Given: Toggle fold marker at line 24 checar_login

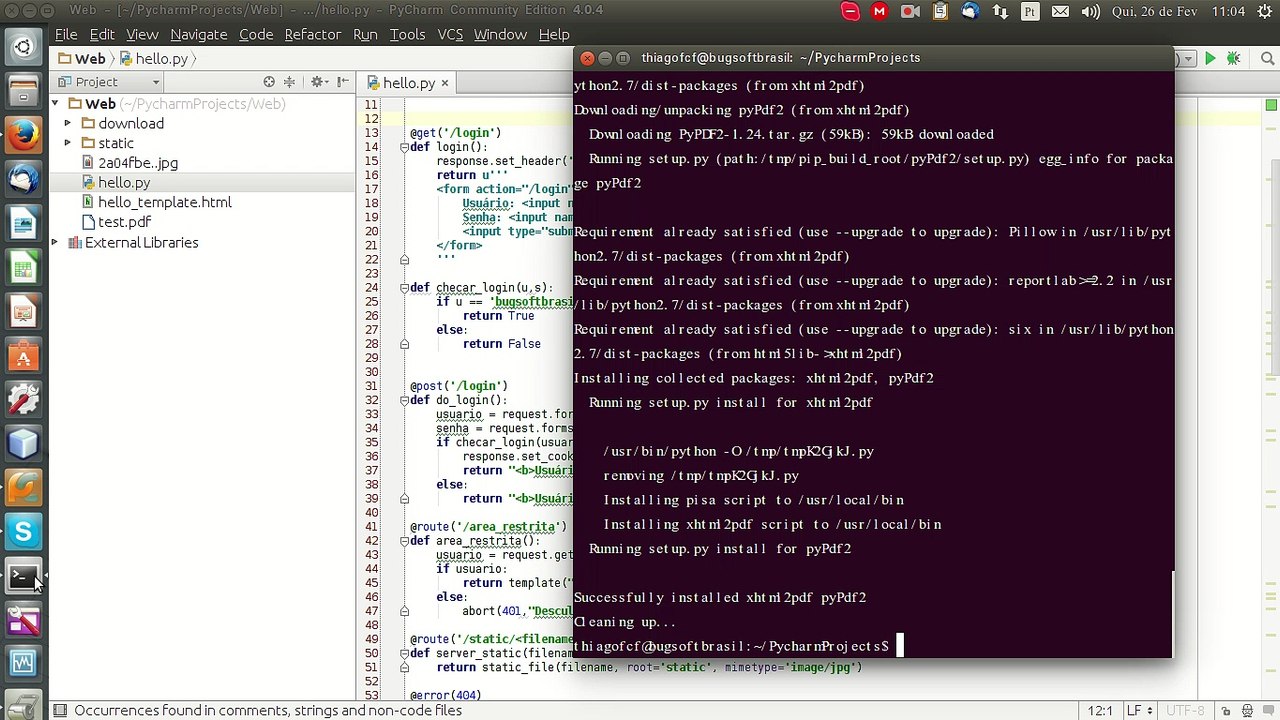Looking at the screenshot, I should tap(404, 288).
